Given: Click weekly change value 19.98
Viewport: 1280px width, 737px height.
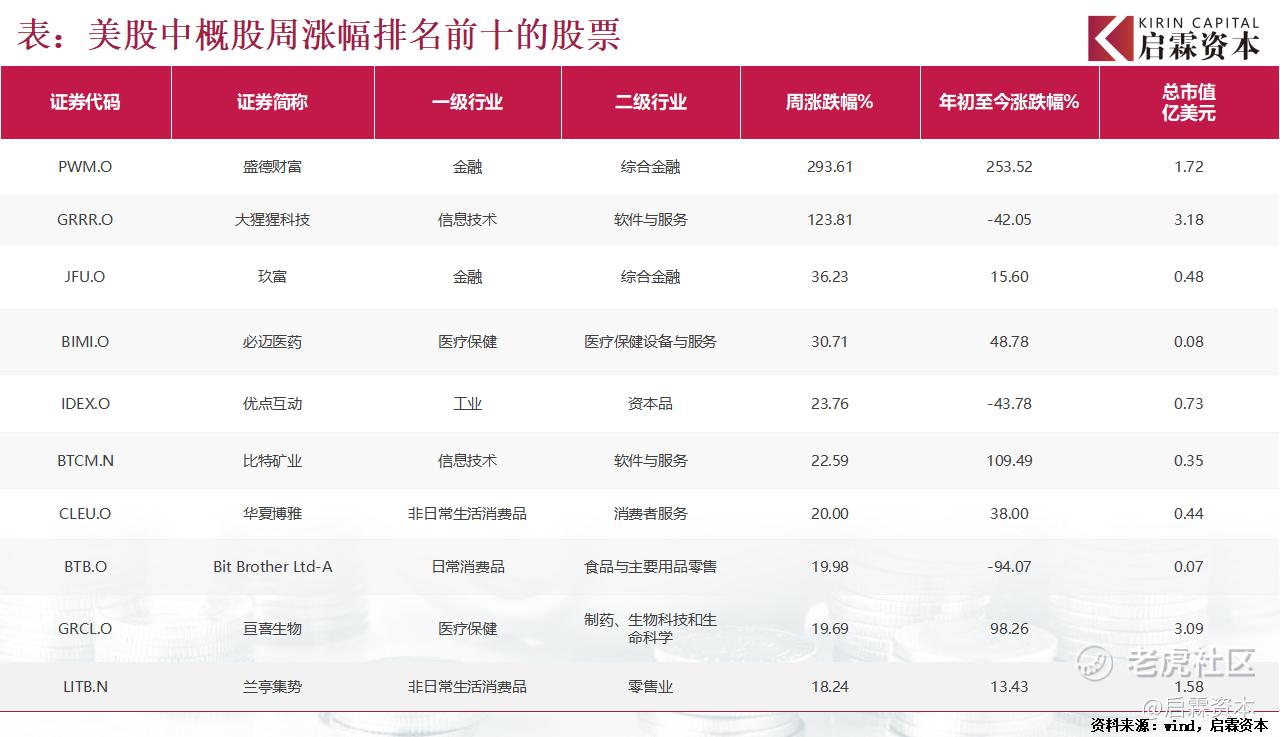Looking at the screenshot, I should (830, 566).
